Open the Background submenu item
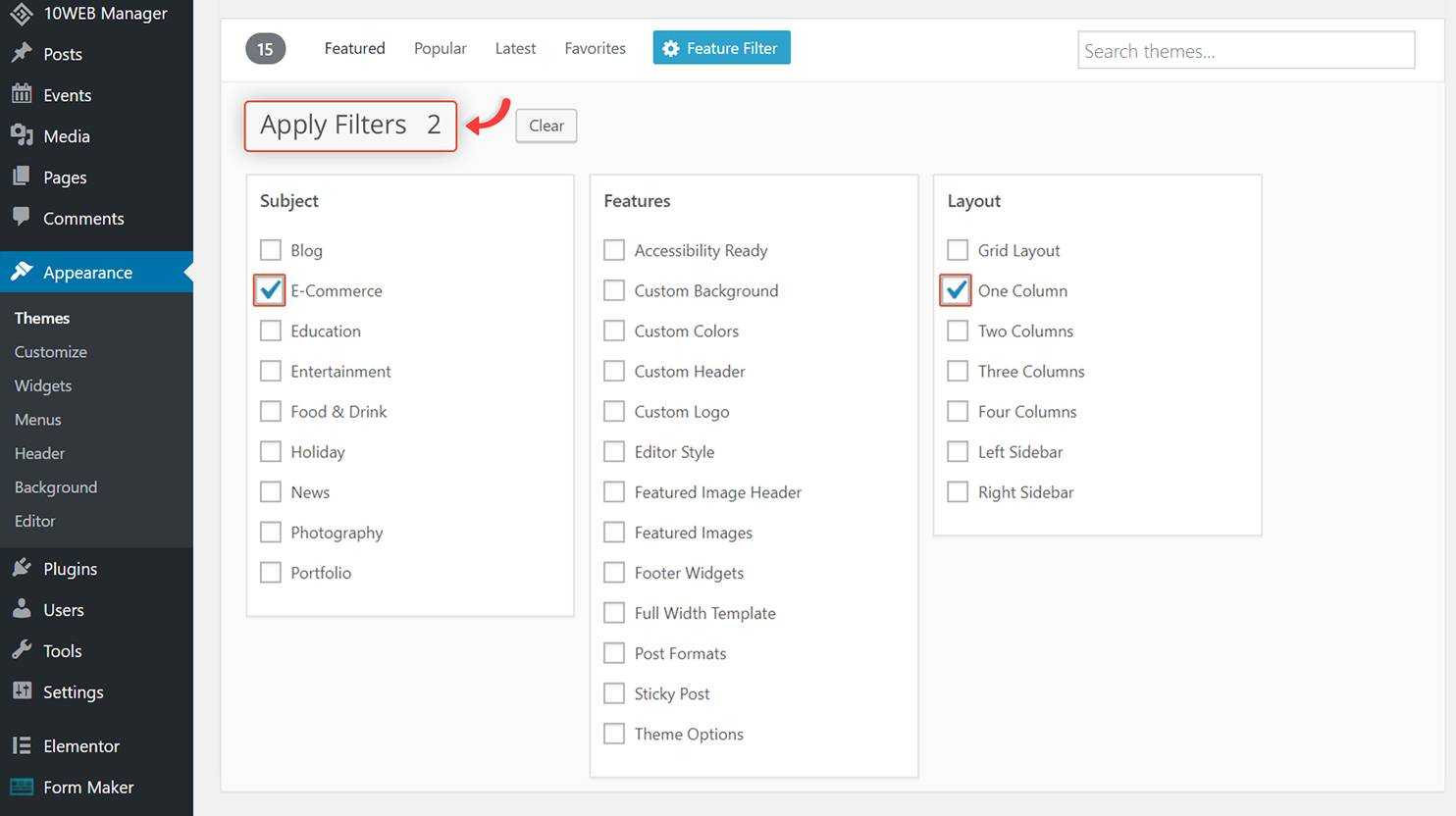The width and height of the screenshot is (1456, 816). (56, 486)
